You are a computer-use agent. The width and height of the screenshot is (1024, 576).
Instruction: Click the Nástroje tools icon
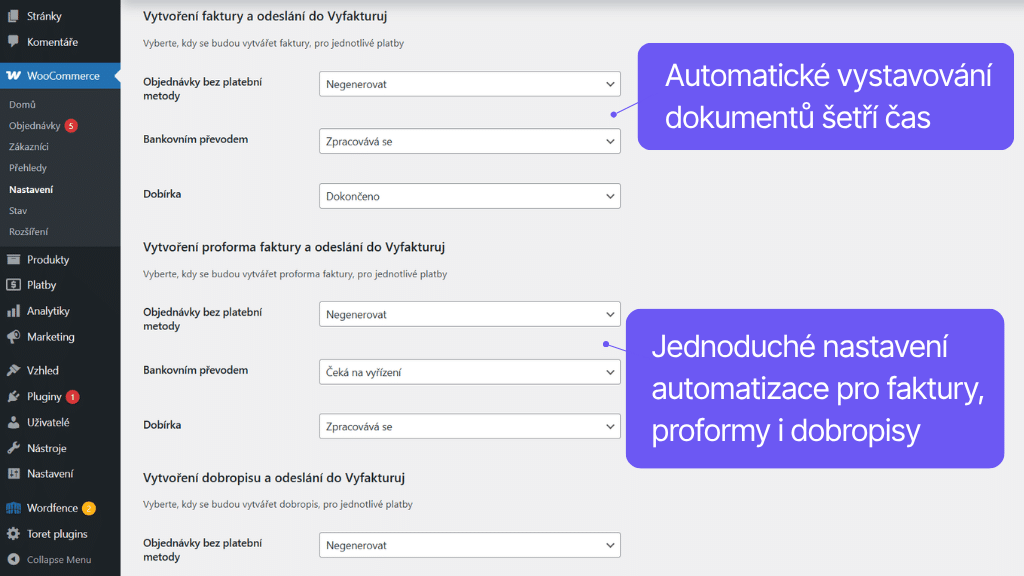point(12,447)
